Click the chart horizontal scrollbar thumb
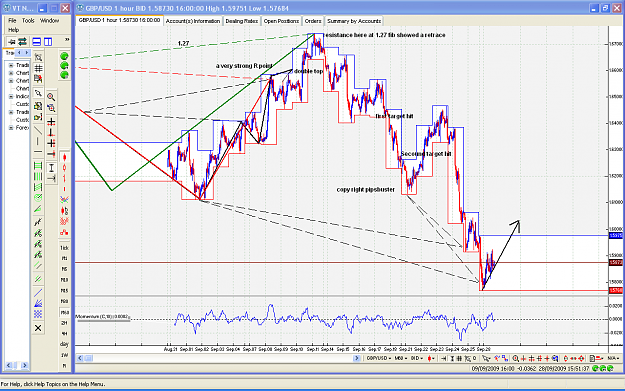The width and height of the screenshot is (625, 391). click(88, 358)
